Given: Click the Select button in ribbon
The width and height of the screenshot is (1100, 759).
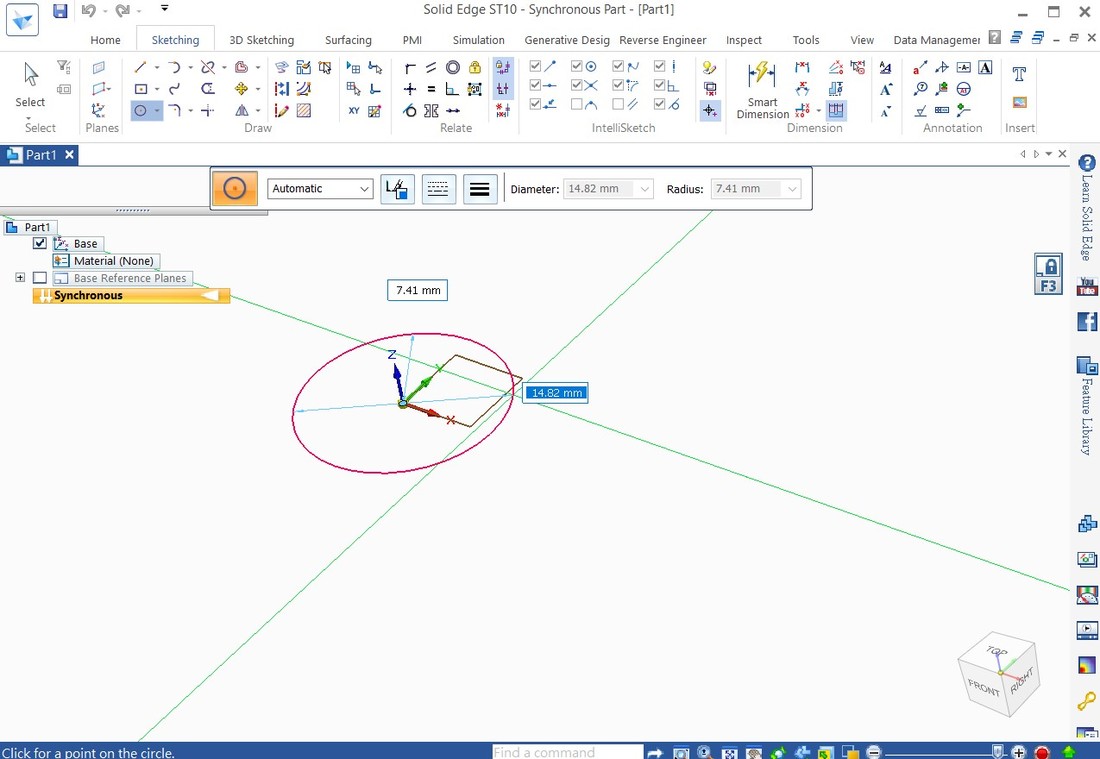Looking at the screenshot, I should tap(30, 86).
